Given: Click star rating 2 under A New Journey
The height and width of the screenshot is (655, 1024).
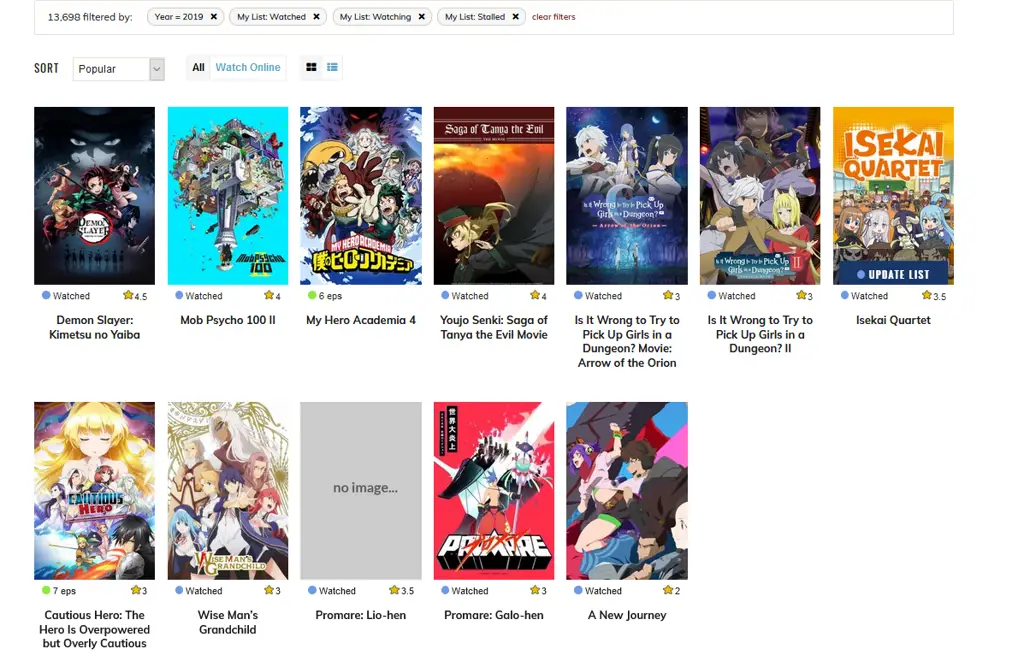Looking at the screenshot, I should tap(672, 590).
